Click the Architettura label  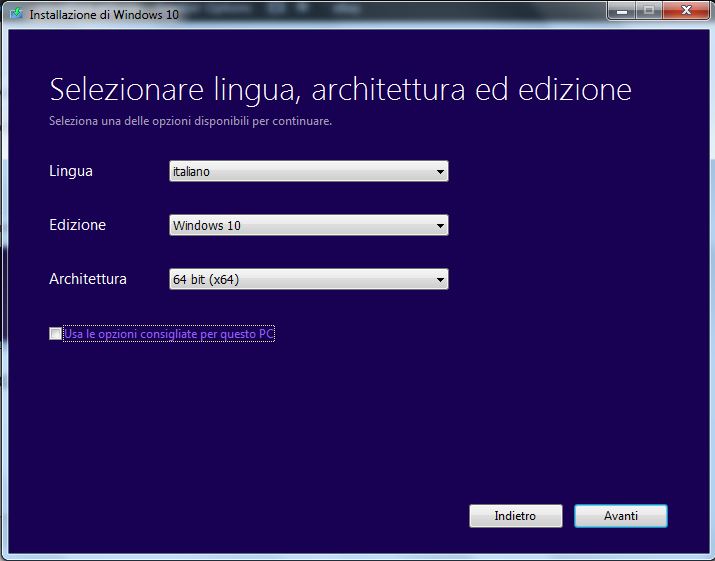(x=88, y=279)
